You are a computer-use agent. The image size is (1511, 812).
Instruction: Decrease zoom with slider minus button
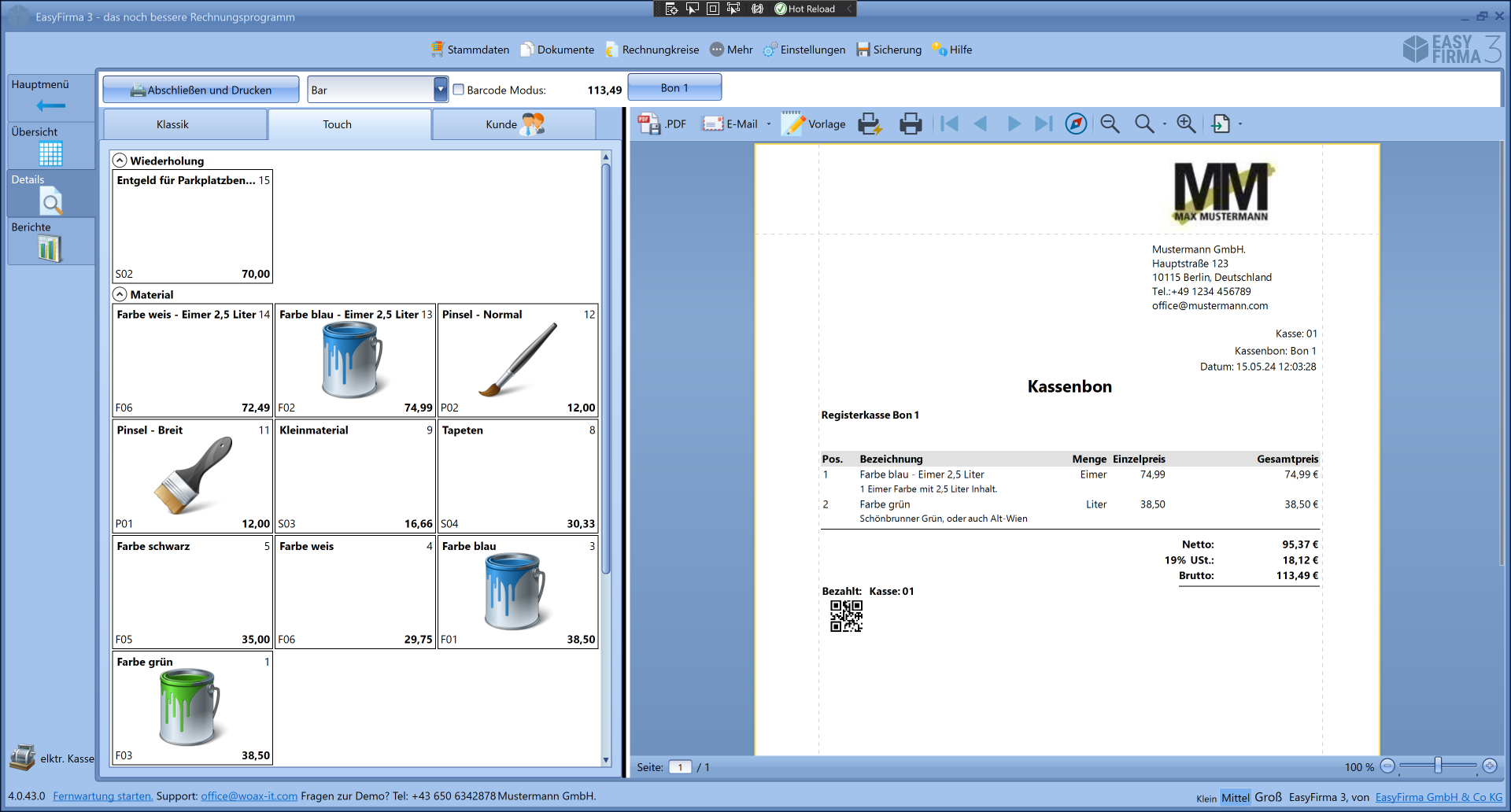coord(1388,766)
